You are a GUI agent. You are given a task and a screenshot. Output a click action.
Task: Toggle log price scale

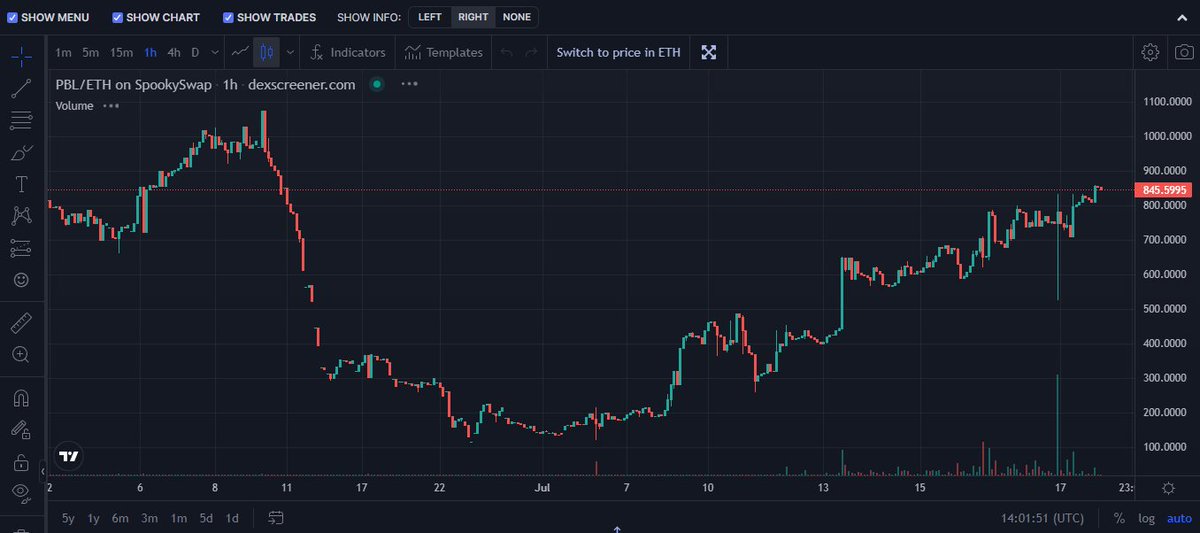coord(1146,518)
